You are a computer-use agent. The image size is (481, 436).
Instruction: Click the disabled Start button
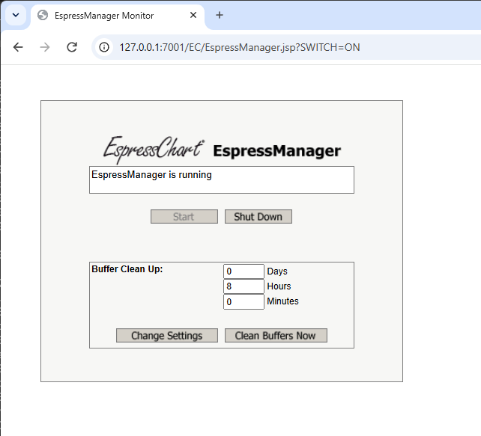pos(184,217)
